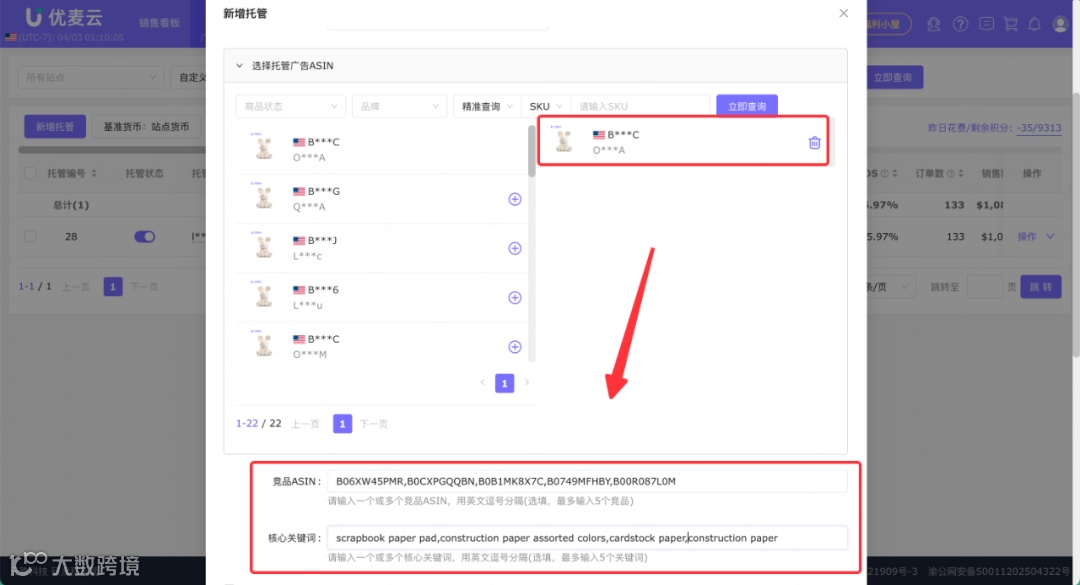Delete the selected B***C ASIN via trash icon
1080x585 pixels.
pyautogui.click(x=814, y=143)
